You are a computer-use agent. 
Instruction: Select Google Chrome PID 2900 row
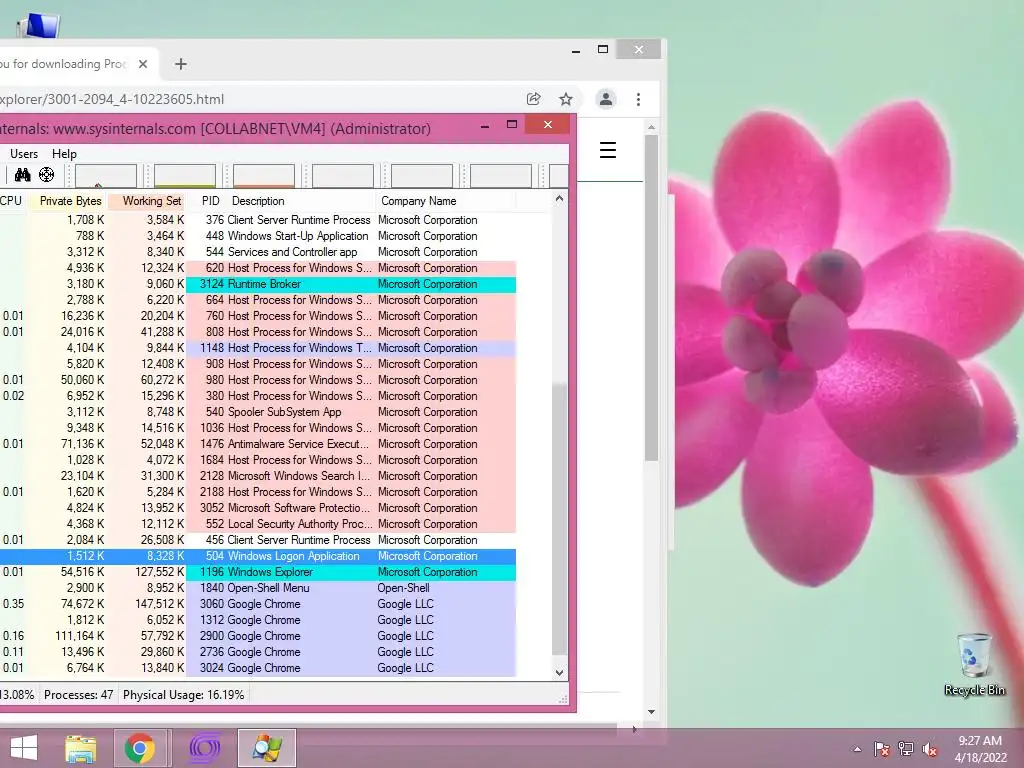(258, 636)
